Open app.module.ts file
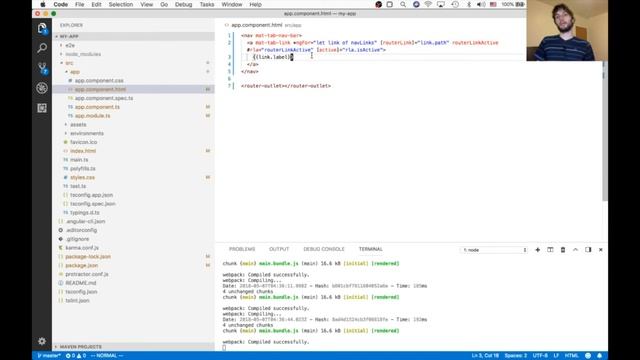The height and width of the screenshot is (360, 640). (x=92, y=116)
